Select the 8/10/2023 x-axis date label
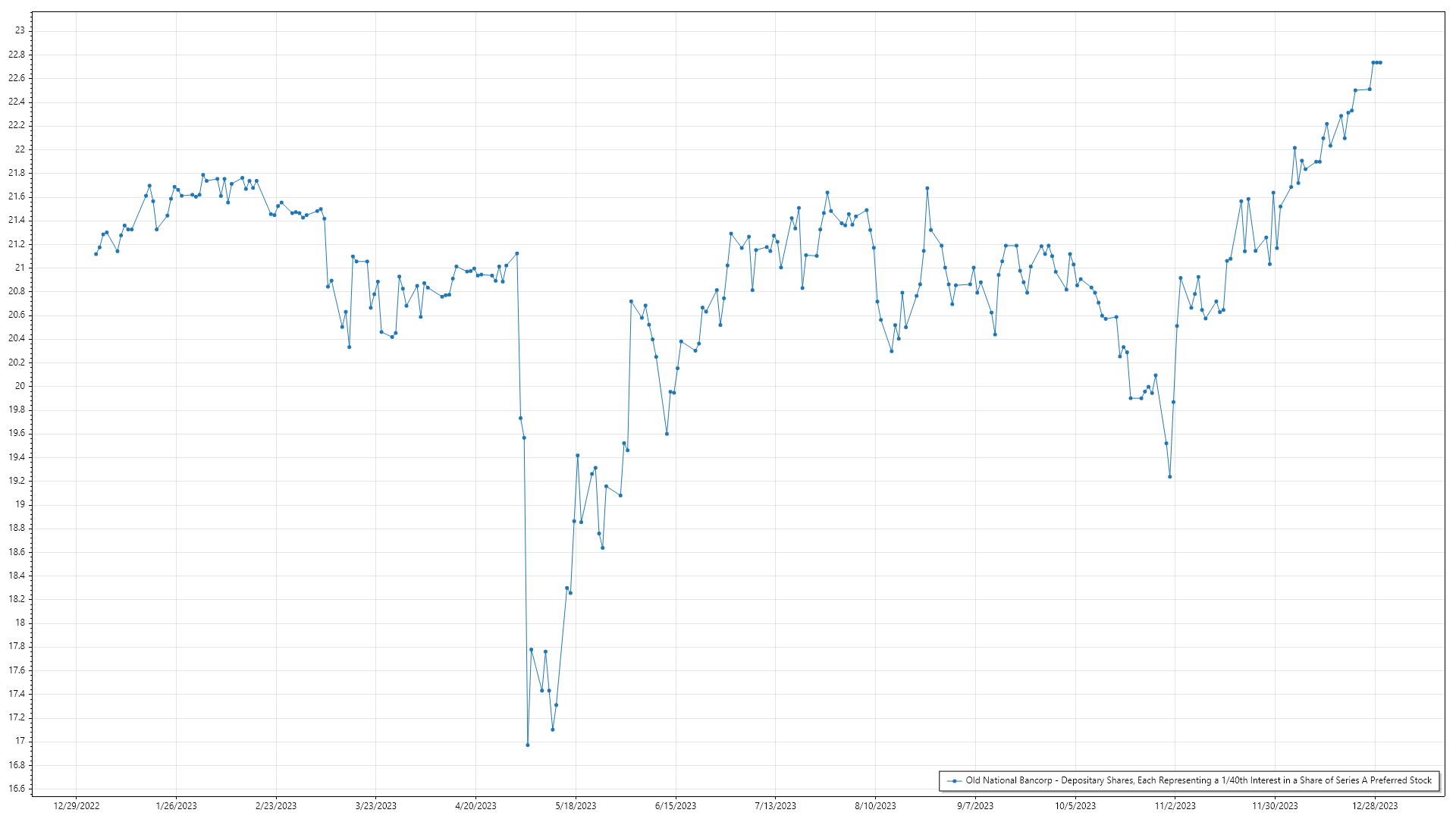The image size is (1456, 819). pos(875,806)
